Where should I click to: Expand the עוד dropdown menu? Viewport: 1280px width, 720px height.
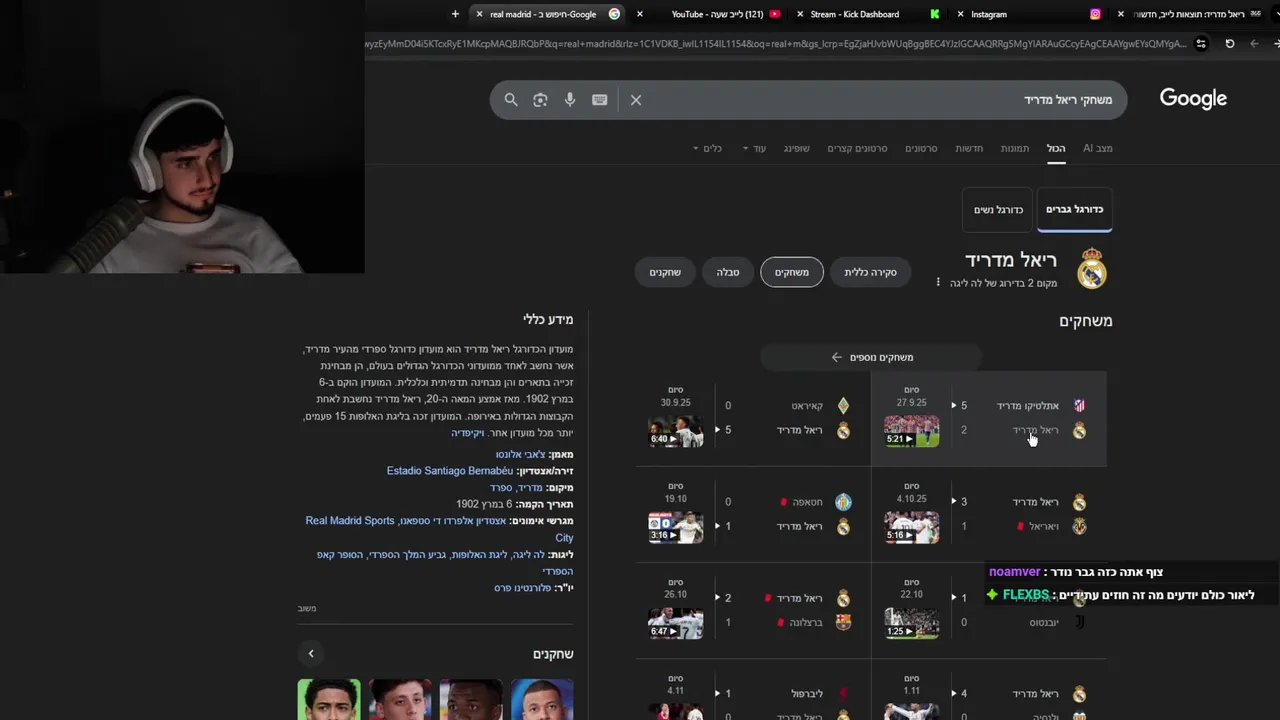[754, 148]
